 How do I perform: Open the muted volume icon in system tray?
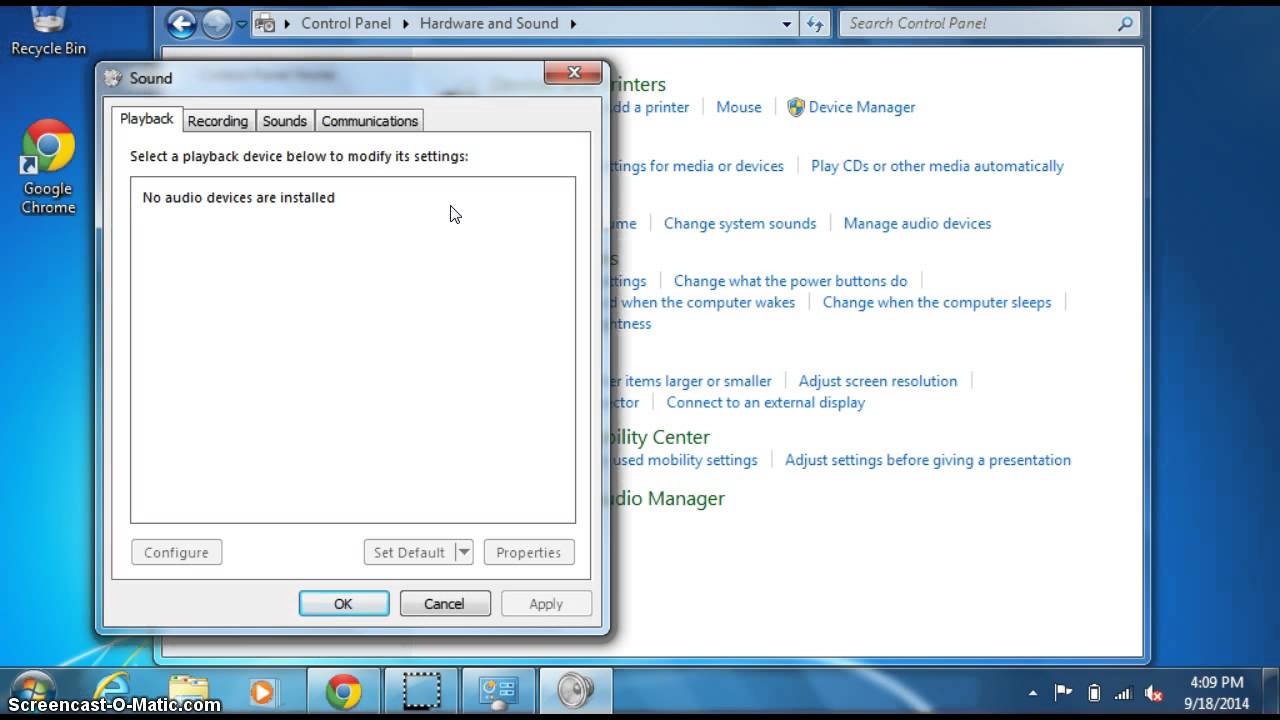[1153, 692]
